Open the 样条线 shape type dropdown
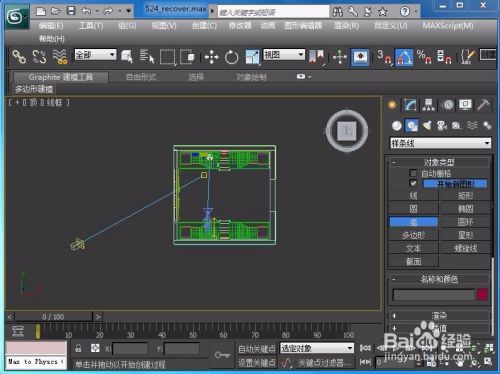This screenshot has height=374, width=500. (x=440, y=143)
